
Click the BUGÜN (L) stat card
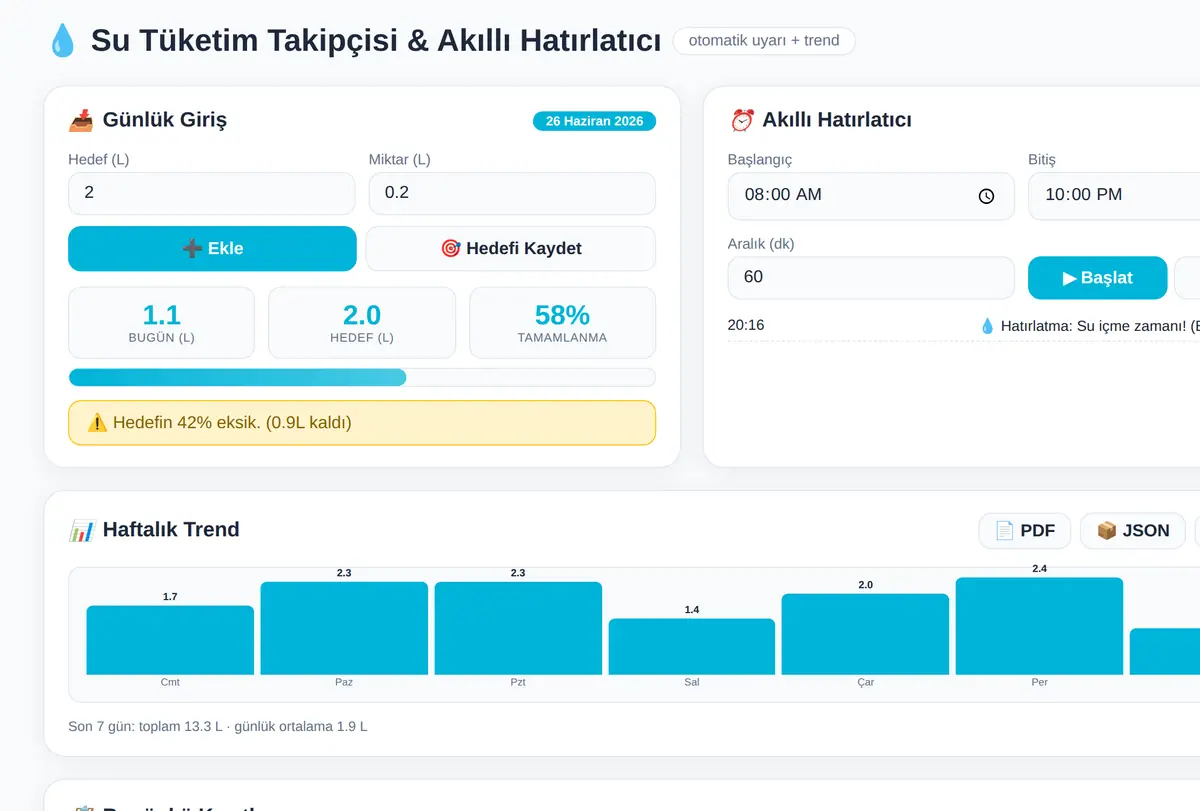[x=161, y=323]
